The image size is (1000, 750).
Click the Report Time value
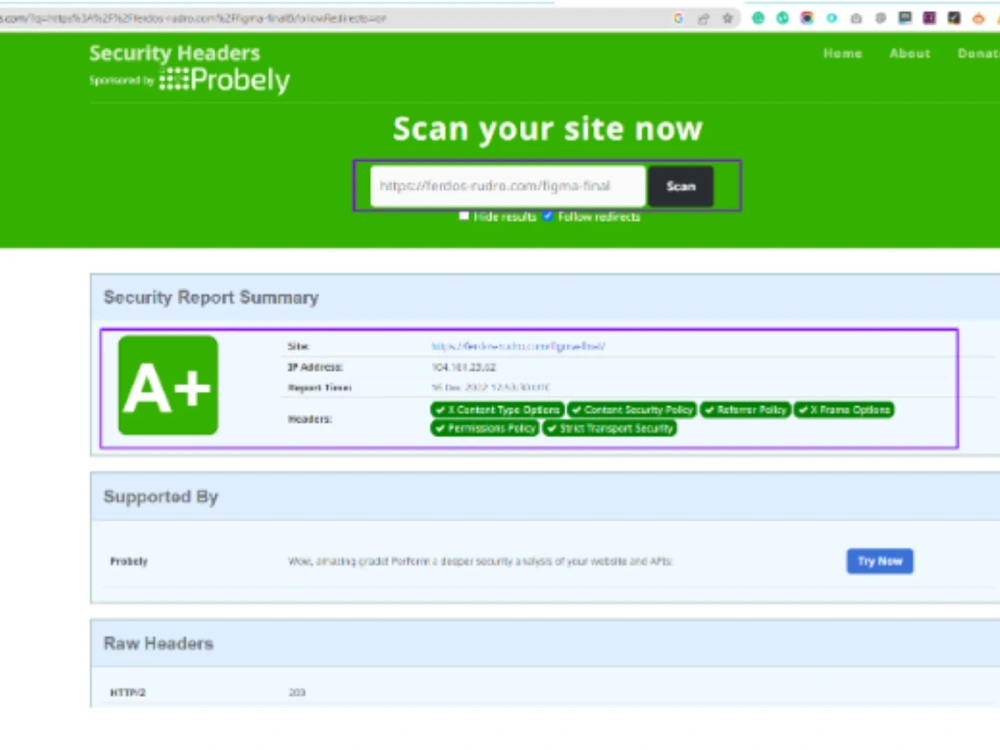click(x=490, y=387)
